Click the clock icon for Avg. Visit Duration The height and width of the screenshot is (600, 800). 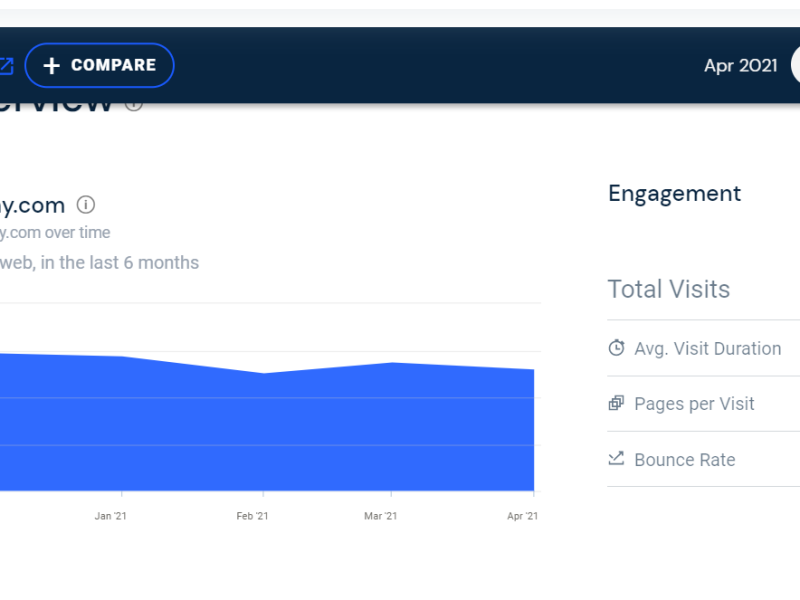[x=616, y=348]
